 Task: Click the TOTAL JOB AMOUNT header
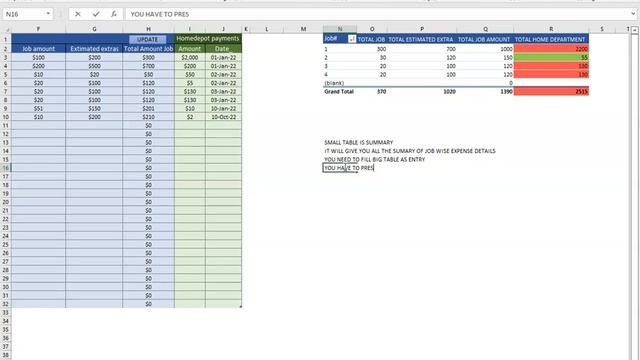[484, 40]
